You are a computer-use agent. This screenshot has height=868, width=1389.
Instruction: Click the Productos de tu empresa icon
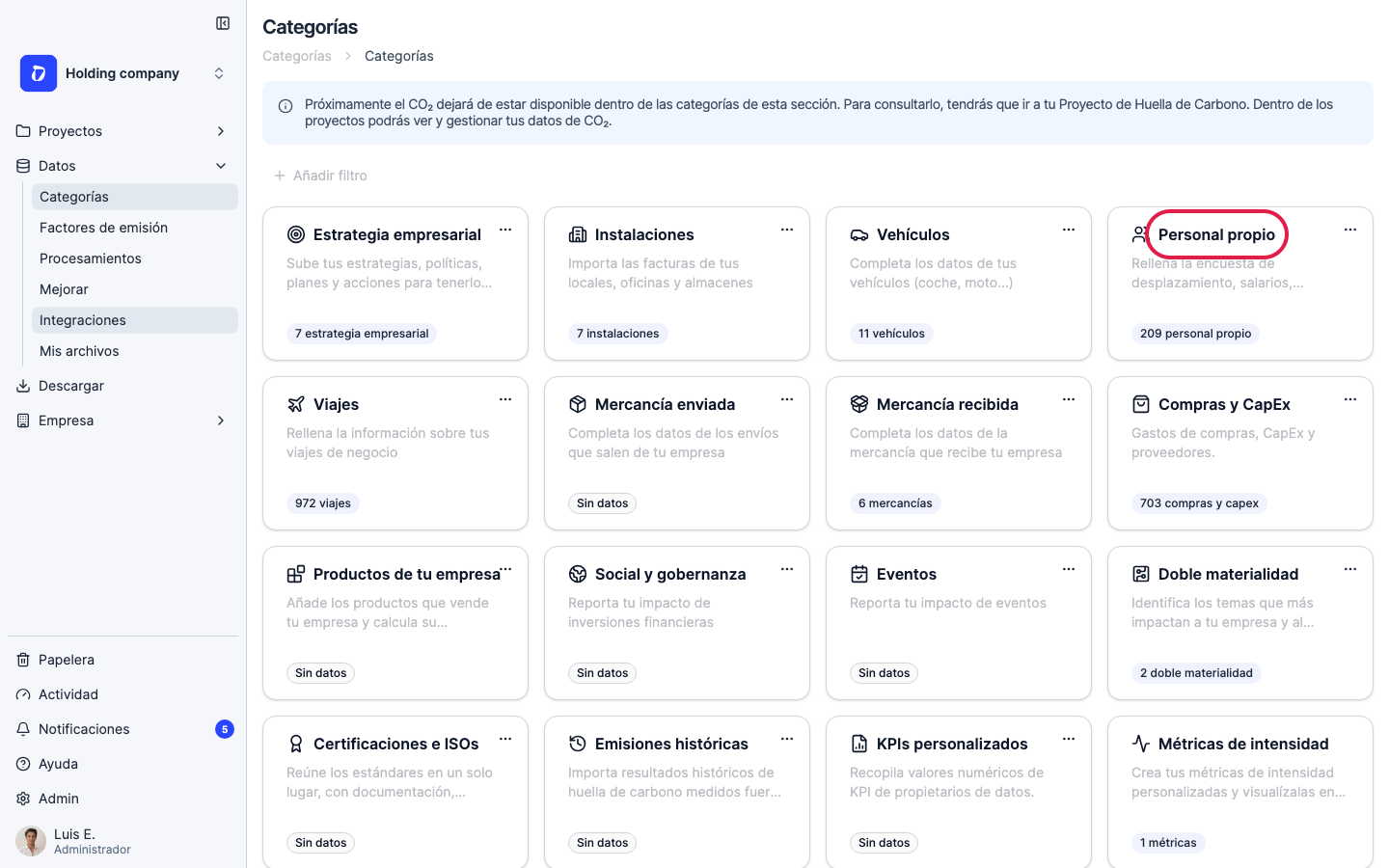296,574
